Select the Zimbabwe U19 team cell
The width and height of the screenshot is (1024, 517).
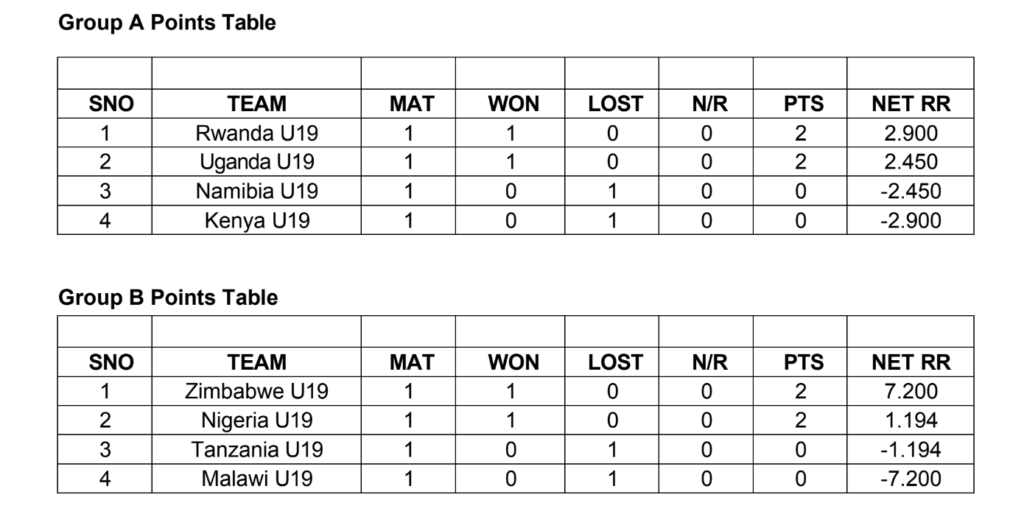point(257,391)
